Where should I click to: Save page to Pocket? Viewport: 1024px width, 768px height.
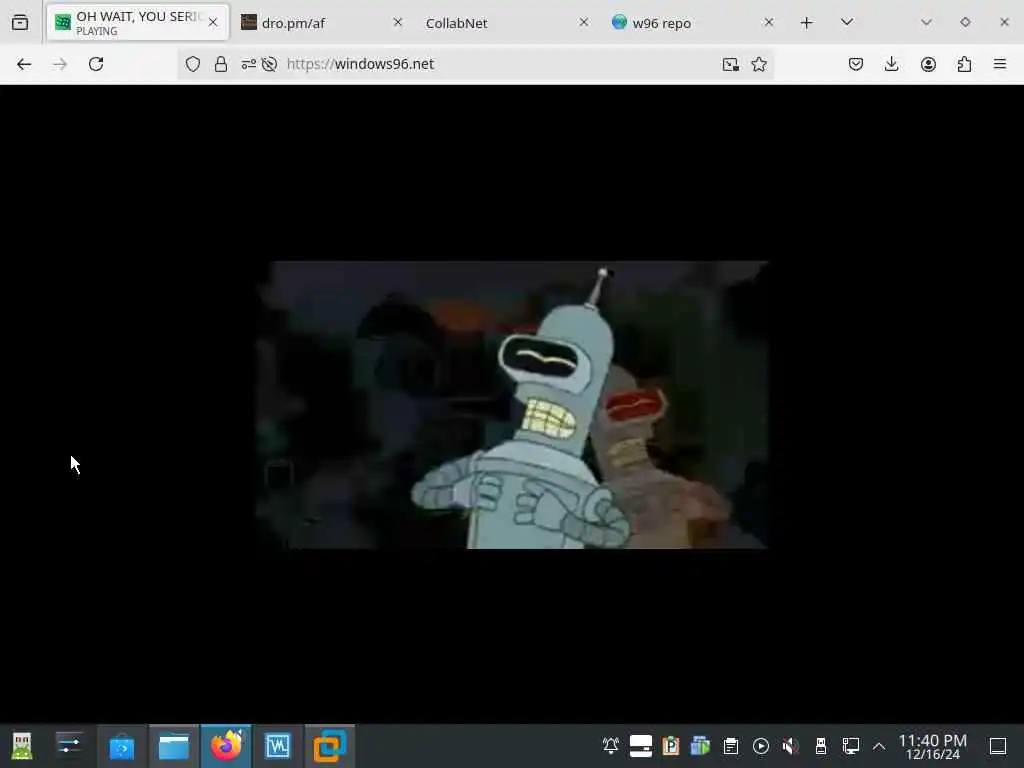[856, 64]
